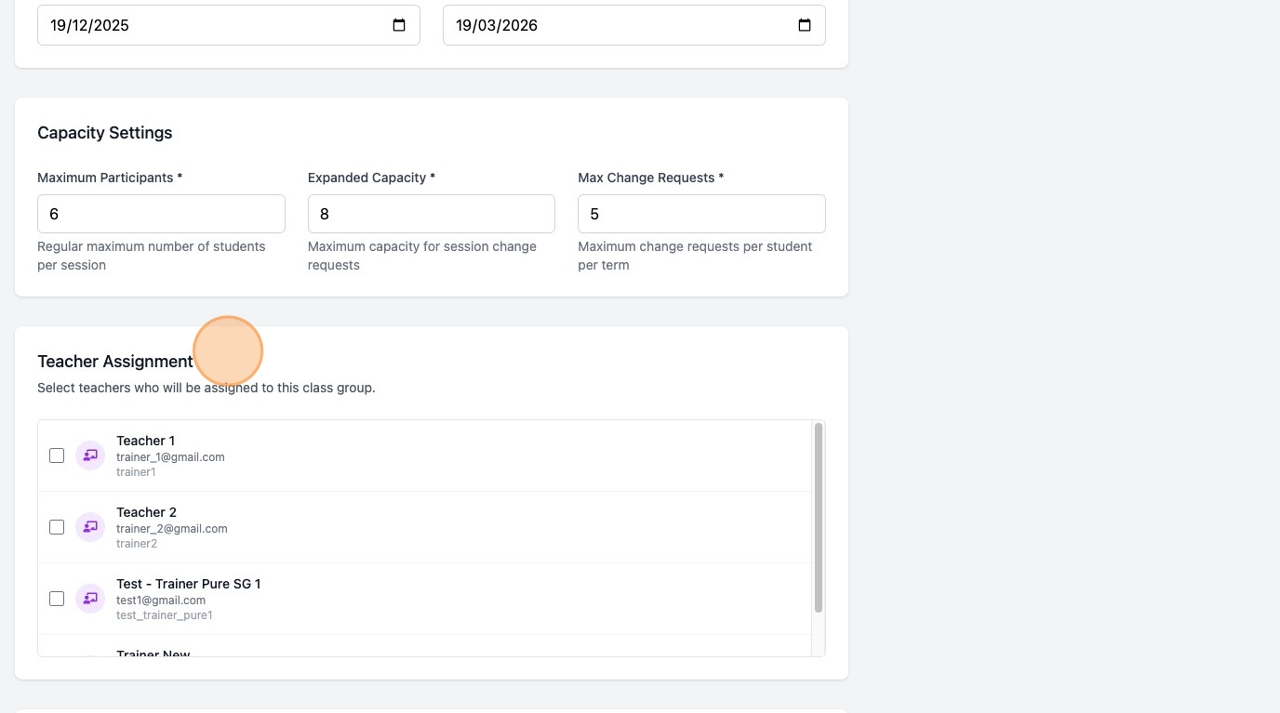Click the Teacher 1 name text
The width and height of the screenshot is (1280, 713).
(145, 440)
